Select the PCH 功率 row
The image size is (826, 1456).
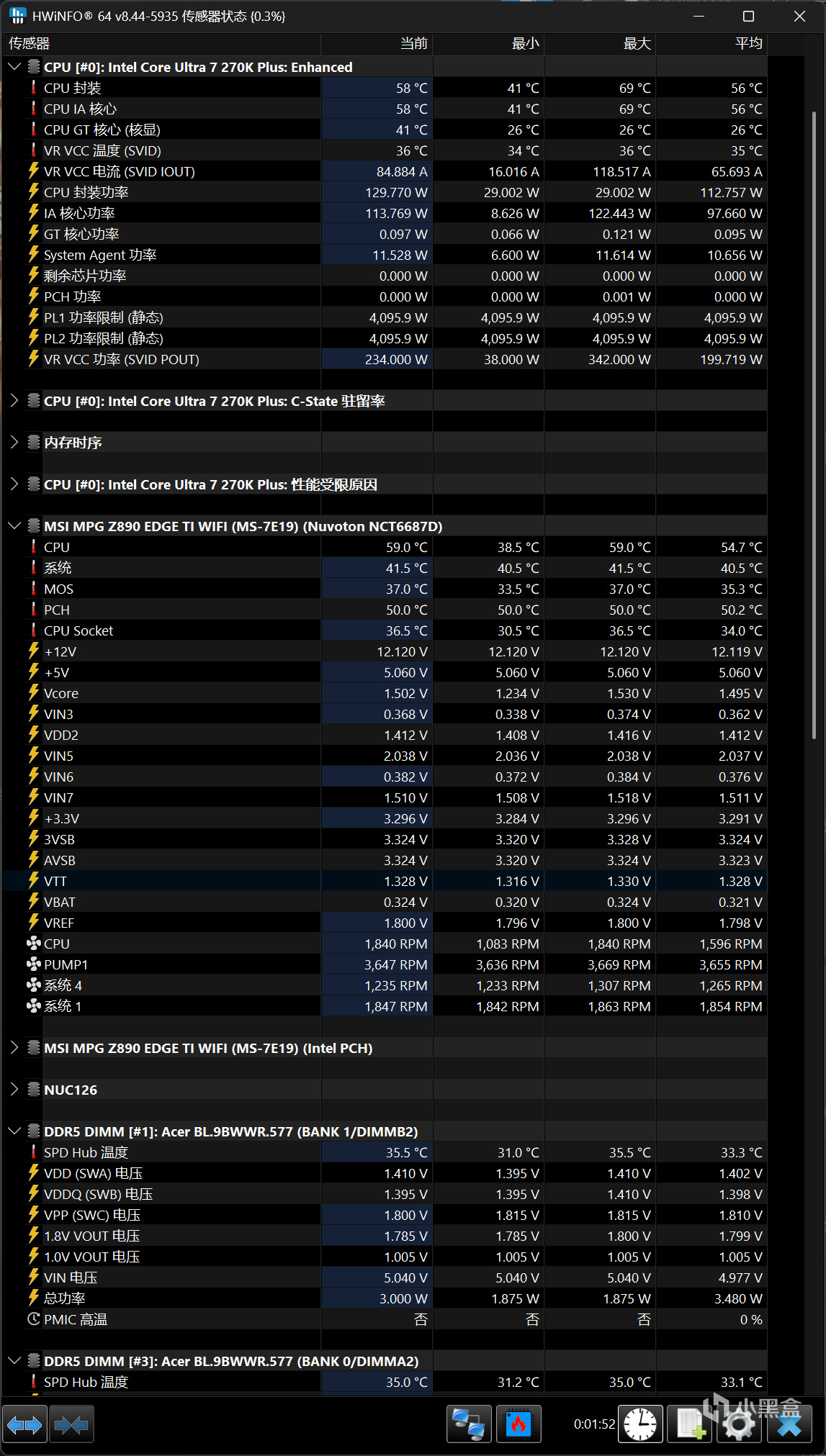pyautogui.click(x=385, y=297)
